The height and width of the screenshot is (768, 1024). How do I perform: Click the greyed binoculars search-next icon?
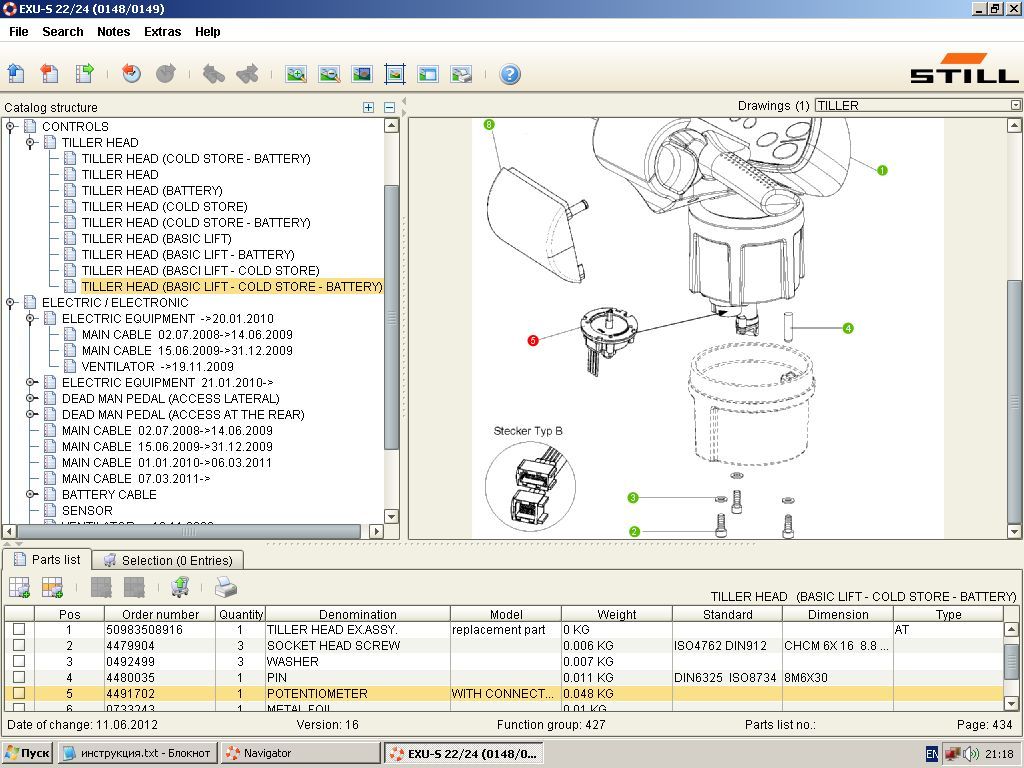248,74
